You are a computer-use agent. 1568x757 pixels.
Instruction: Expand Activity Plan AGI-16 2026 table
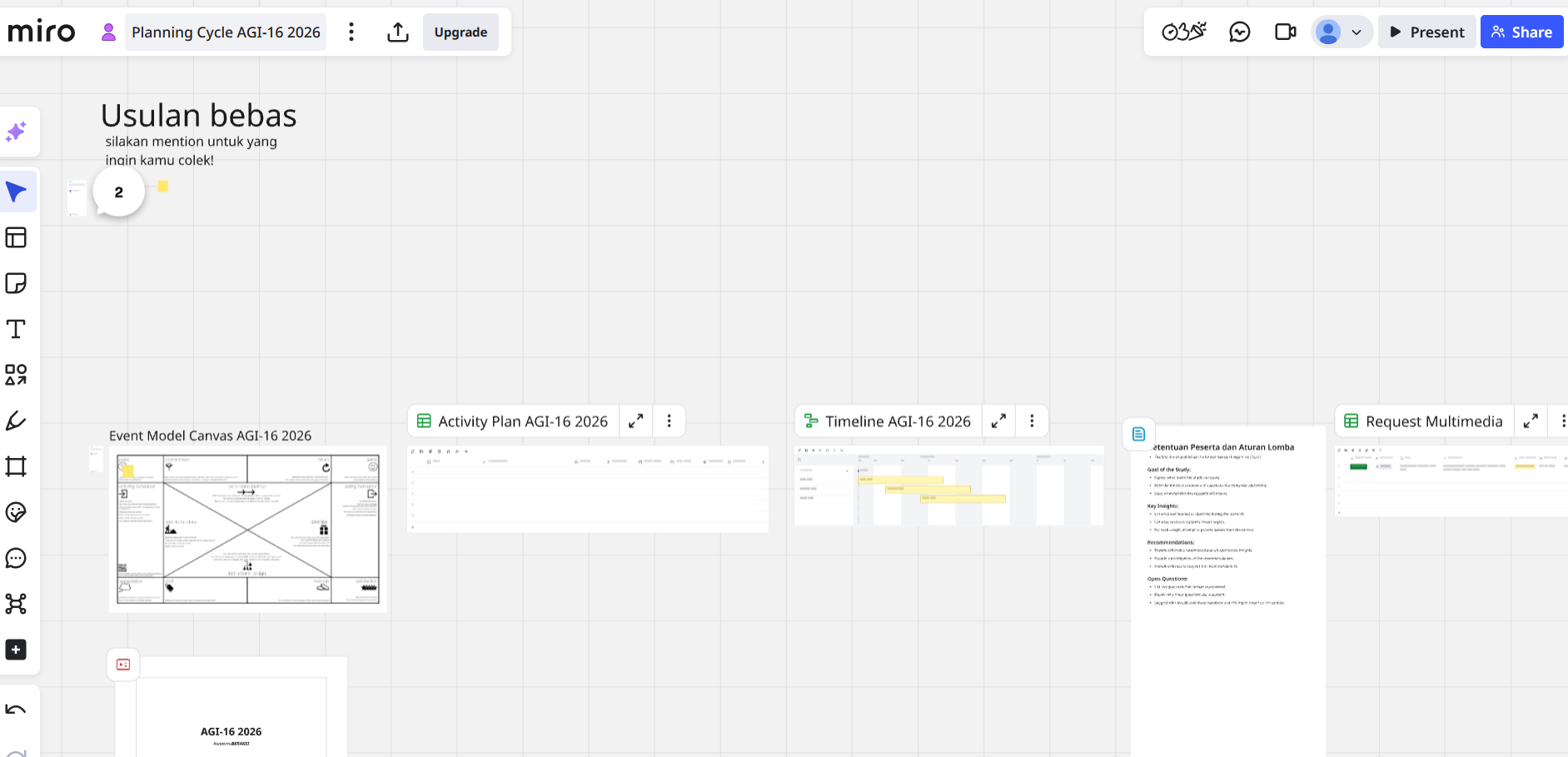tap(636, 421)
